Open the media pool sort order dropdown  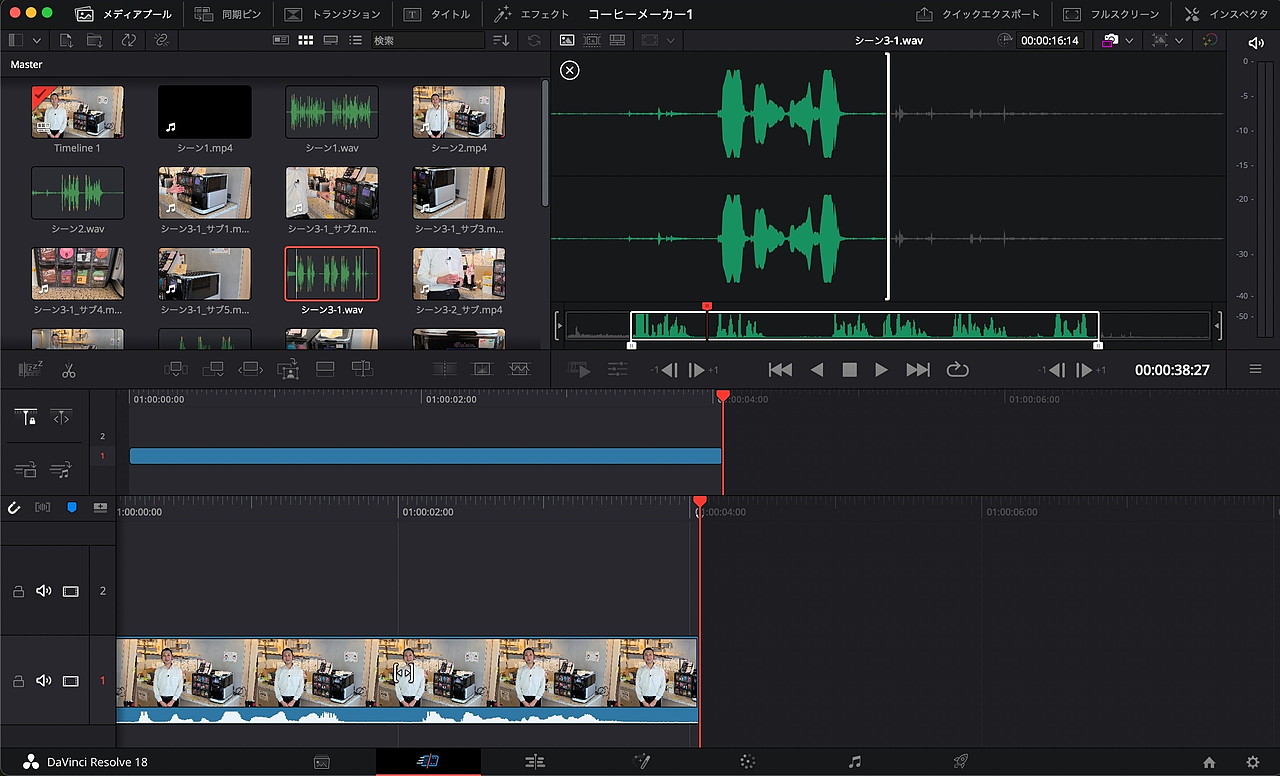501,40
